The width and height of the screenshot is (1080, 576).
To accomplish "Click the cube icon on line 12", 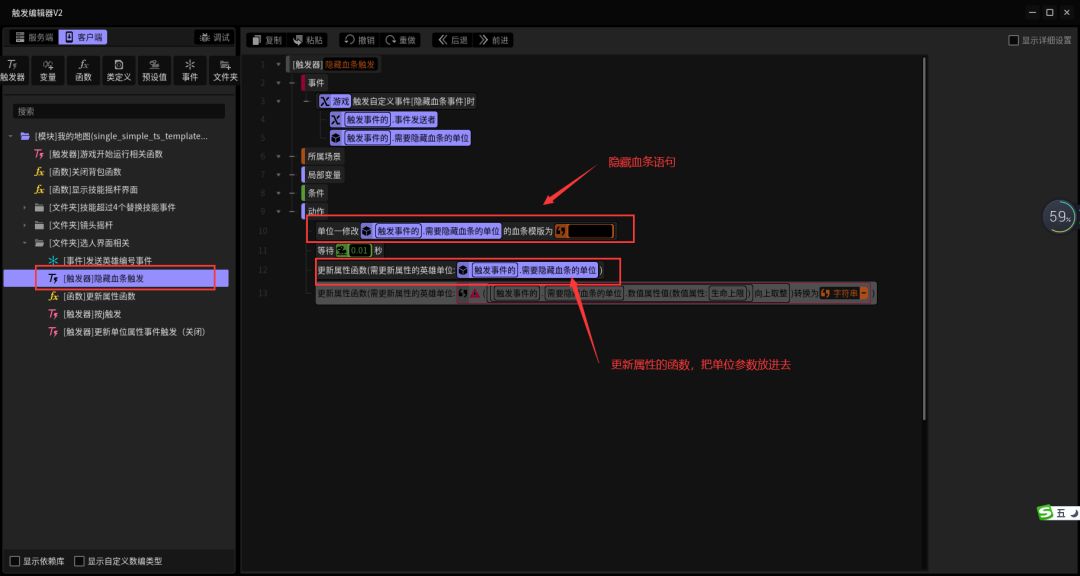I will (464, 271).
